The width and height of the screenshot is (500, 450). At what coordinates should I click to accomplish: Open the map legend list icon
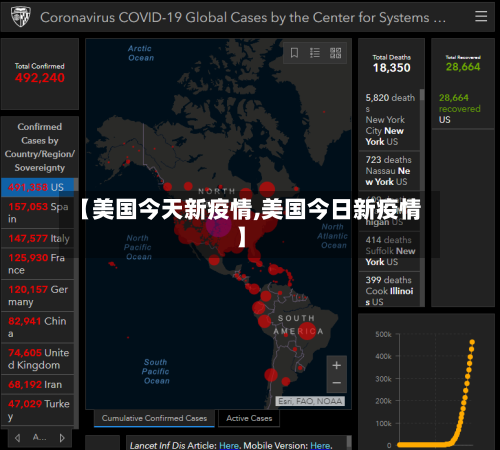(x=315, y=53)
